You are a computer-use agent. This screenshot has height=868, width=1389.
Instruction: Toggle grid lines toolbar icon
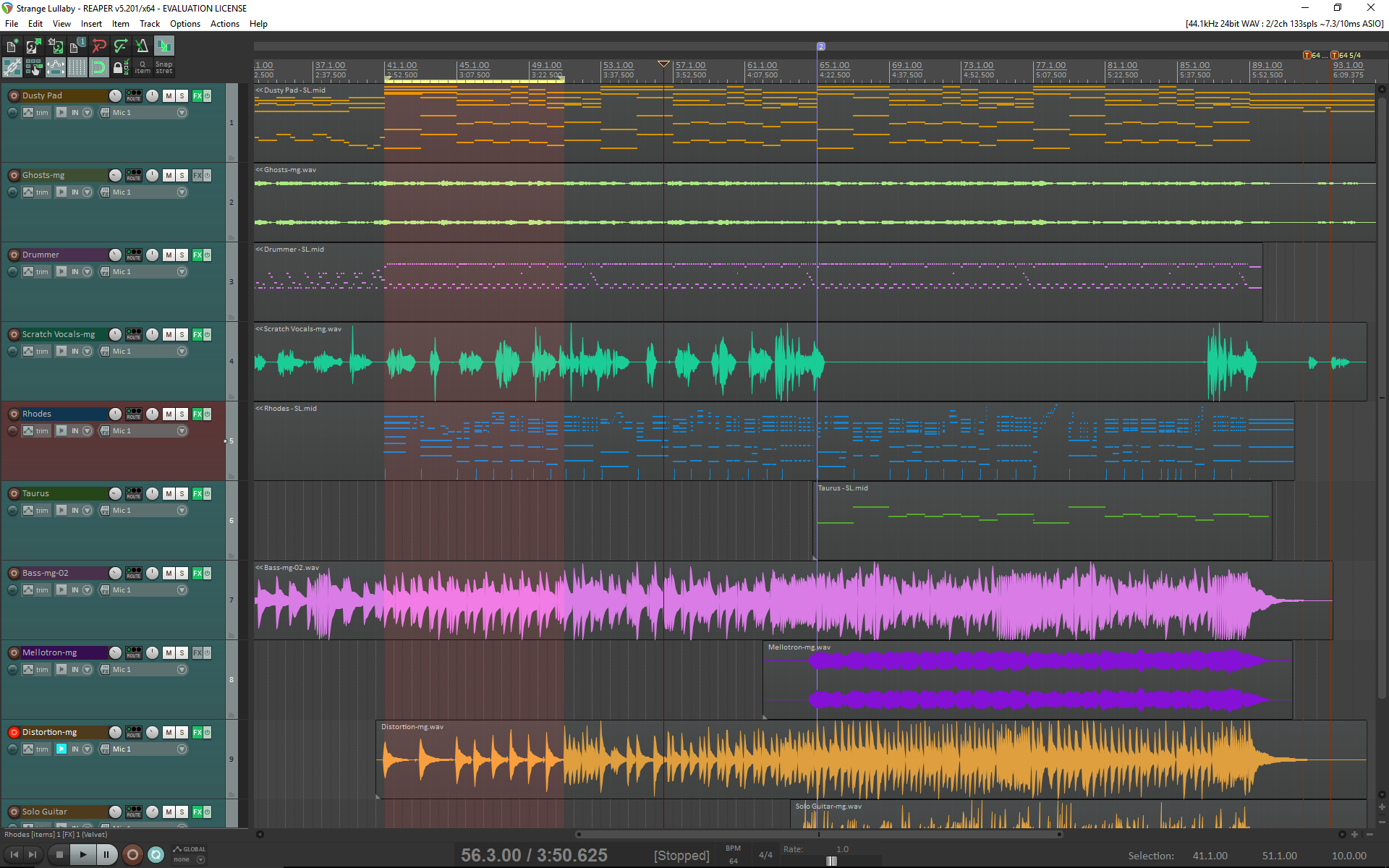77,68
